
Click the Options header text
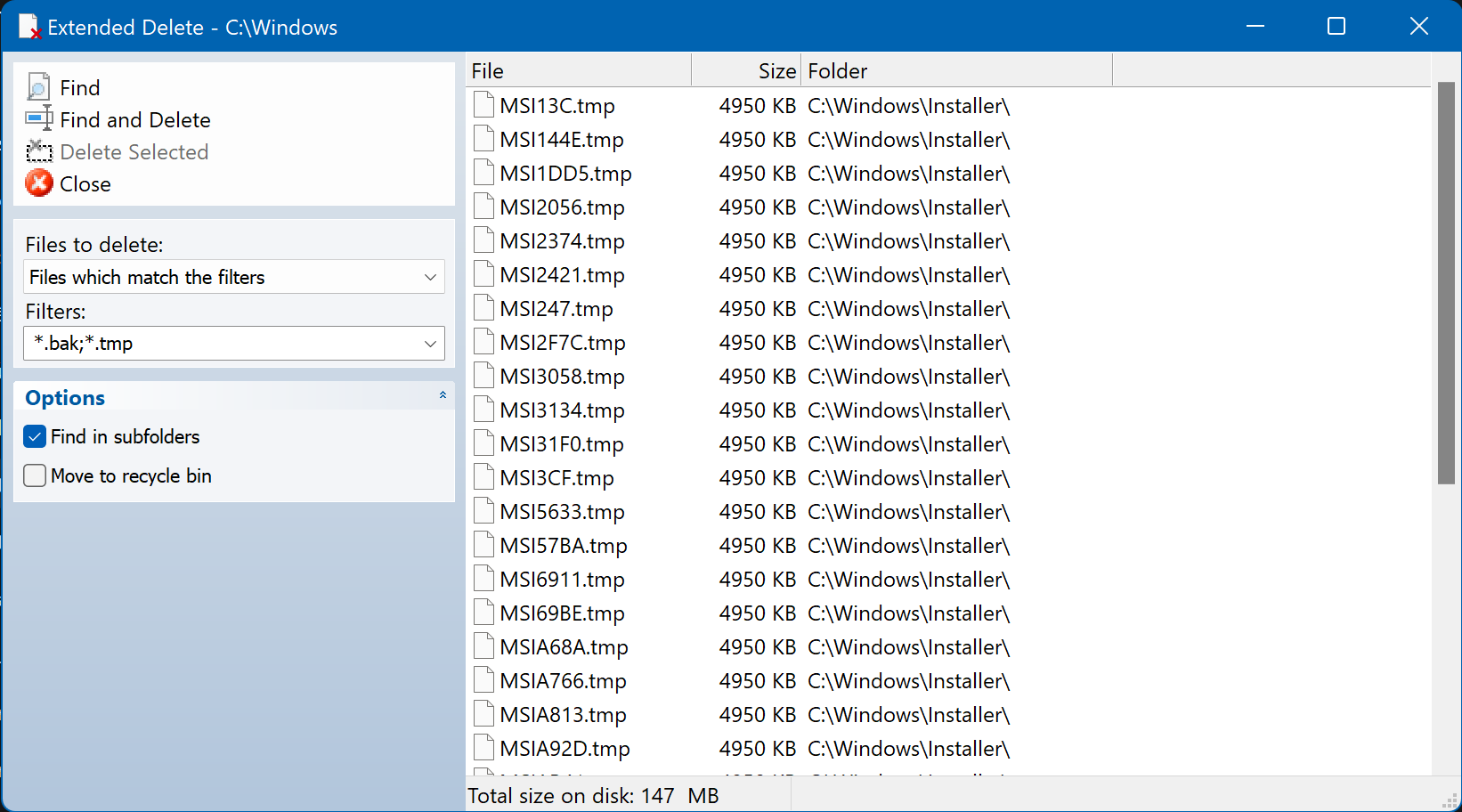(x=65, y=398)
